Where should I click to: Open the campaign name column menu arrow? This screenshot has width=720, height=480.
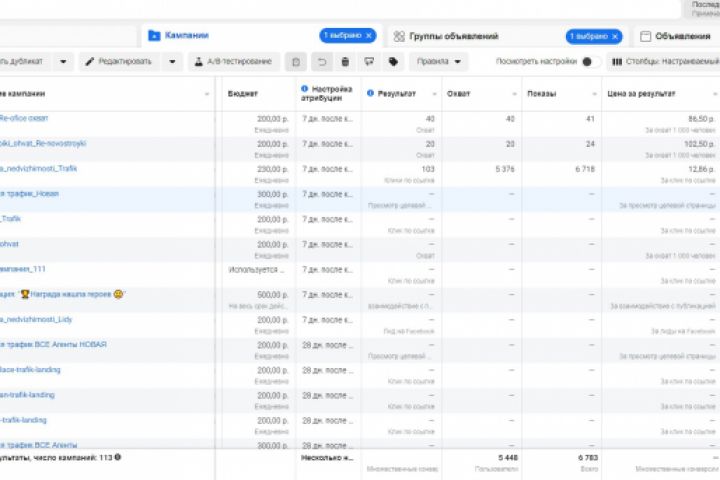207,94
